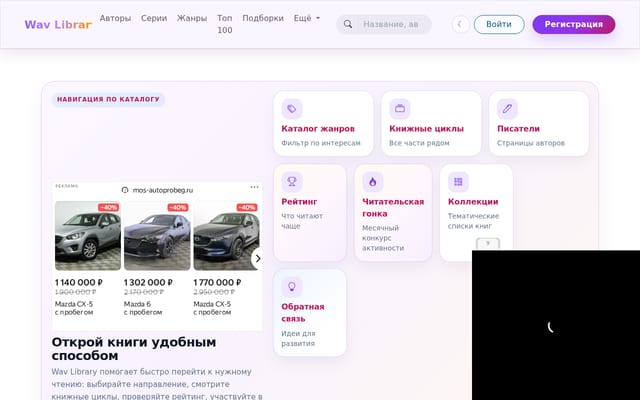The image size is (640, 400).
Task: Open the silver Mazda CX-5 car photo
Action: pyautogui.click(x=88, y=236)
